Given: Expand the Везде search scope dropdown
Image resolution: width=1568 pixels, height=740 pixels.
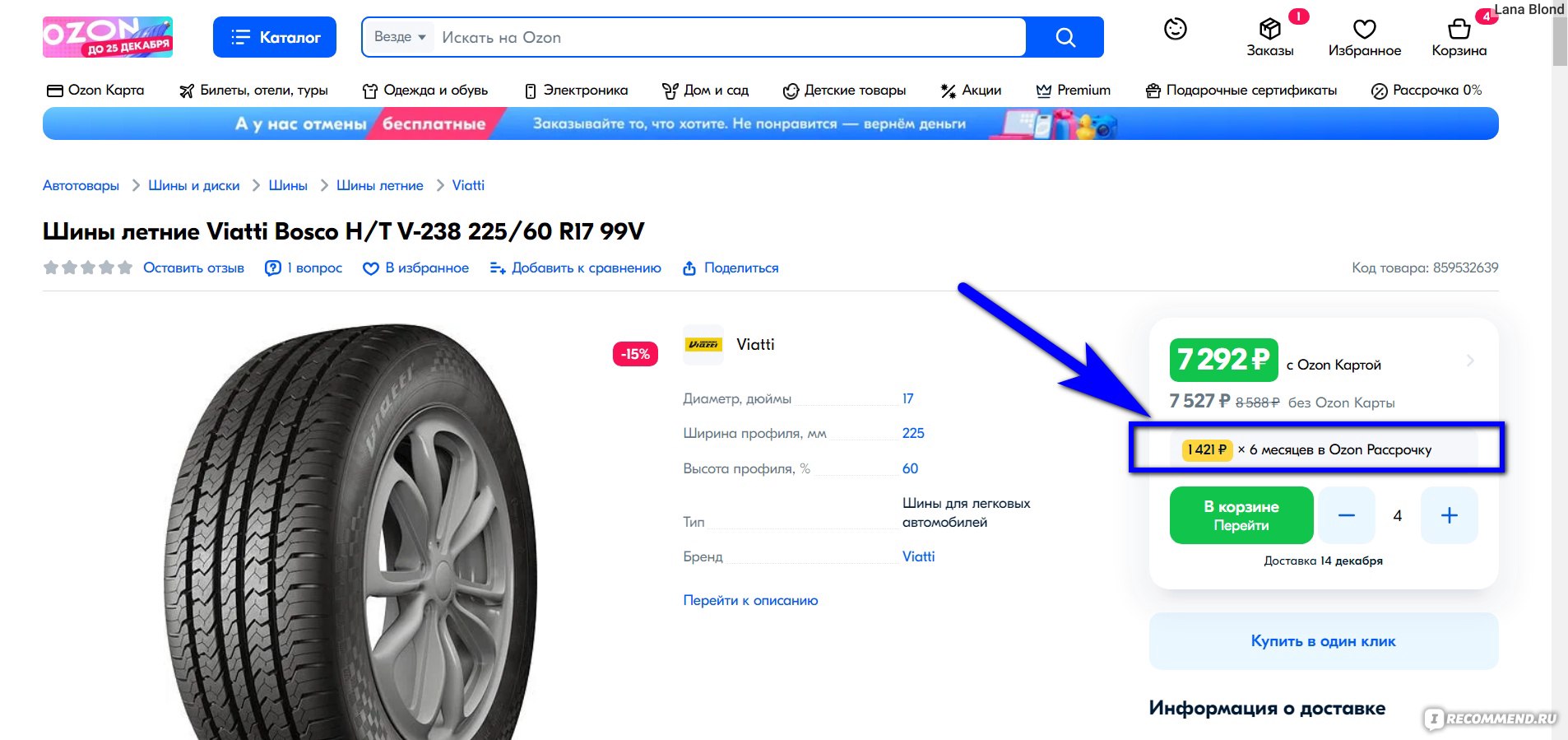Looking at the screenshot, I should [x=400, y=37].
